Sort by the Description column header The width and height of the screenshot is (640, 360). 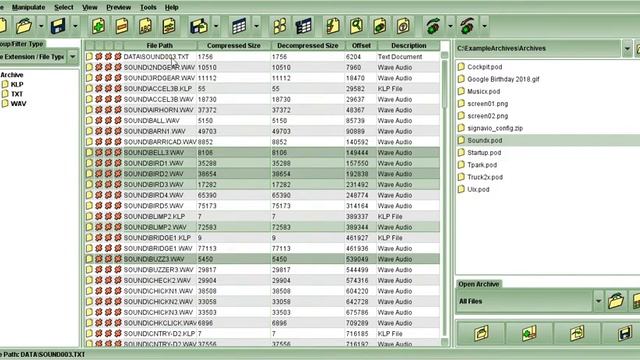click(x=409, y=46)
